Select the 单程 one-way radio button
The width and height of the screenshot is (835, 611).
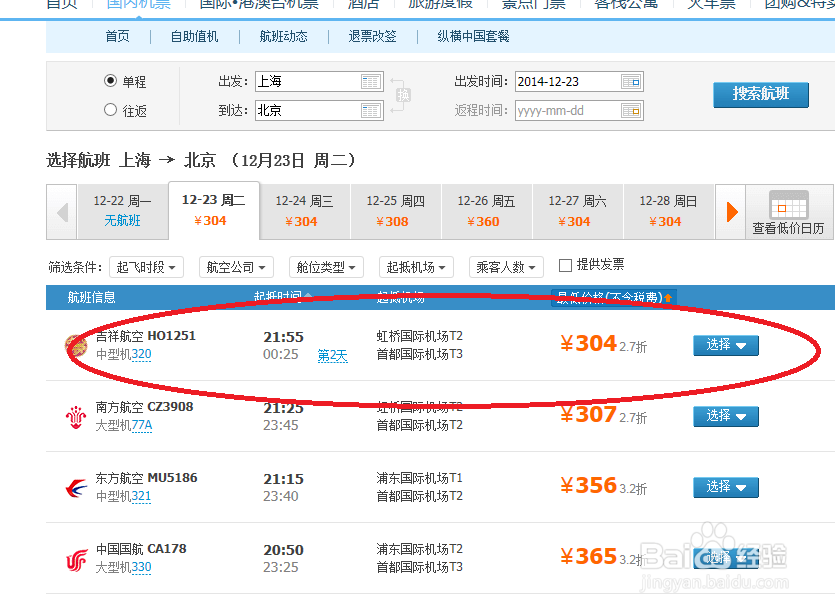point(110,80)
